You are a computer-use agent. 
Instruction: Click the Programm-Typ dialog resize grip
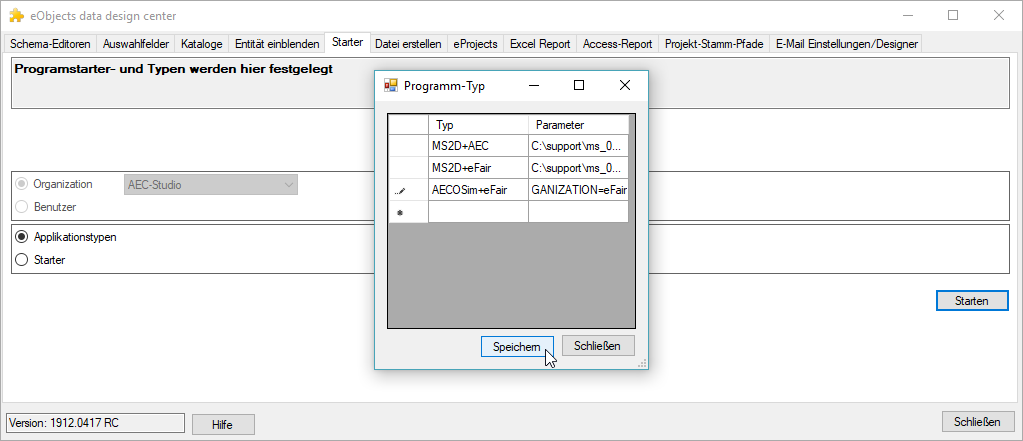pos(642,363)
